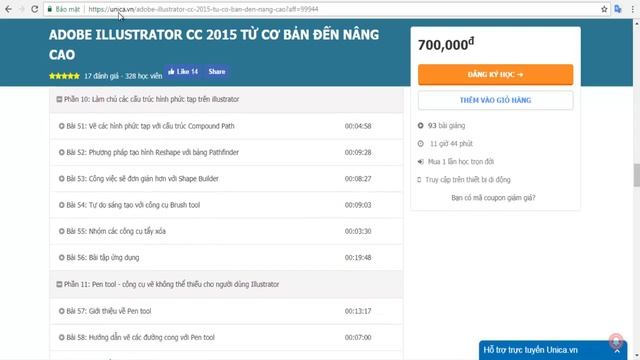Click the course title heading
This screenshot has width=640, height=360.
pyautogui.click(x=214, y=44)
